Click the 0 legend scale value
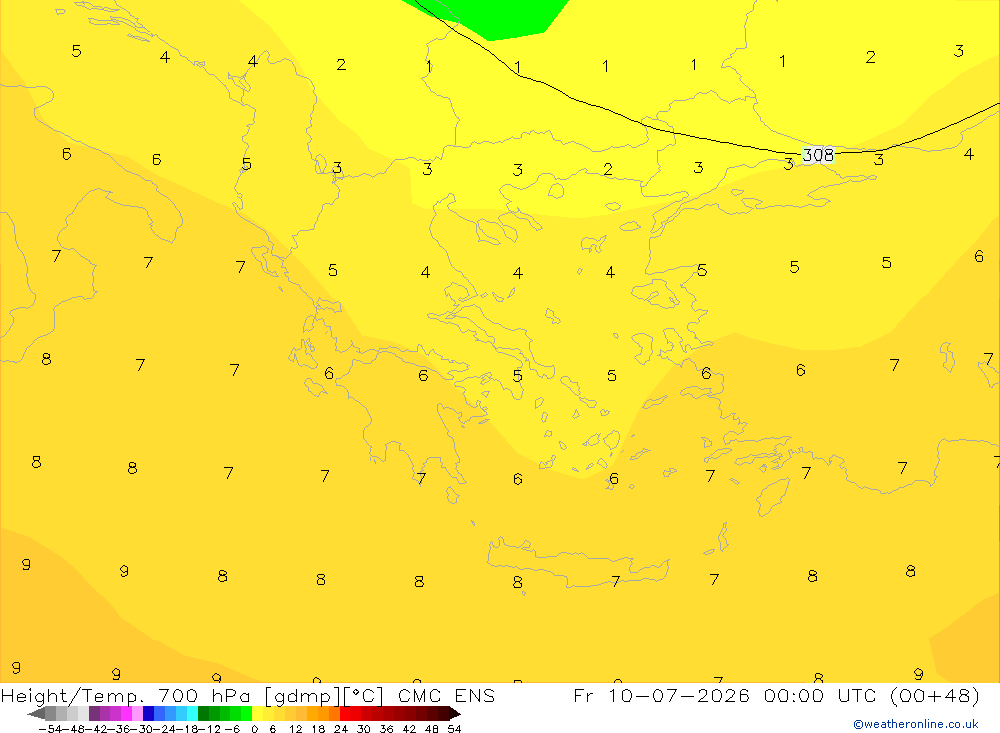The image size is (1000, 733). coord(254,729)
